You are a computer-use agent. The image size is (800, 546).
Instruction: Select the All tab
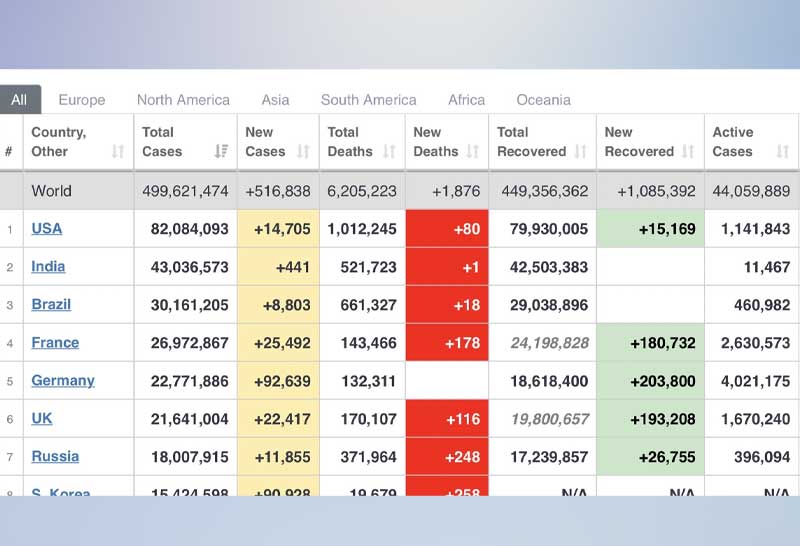click(x=19, y=100)
